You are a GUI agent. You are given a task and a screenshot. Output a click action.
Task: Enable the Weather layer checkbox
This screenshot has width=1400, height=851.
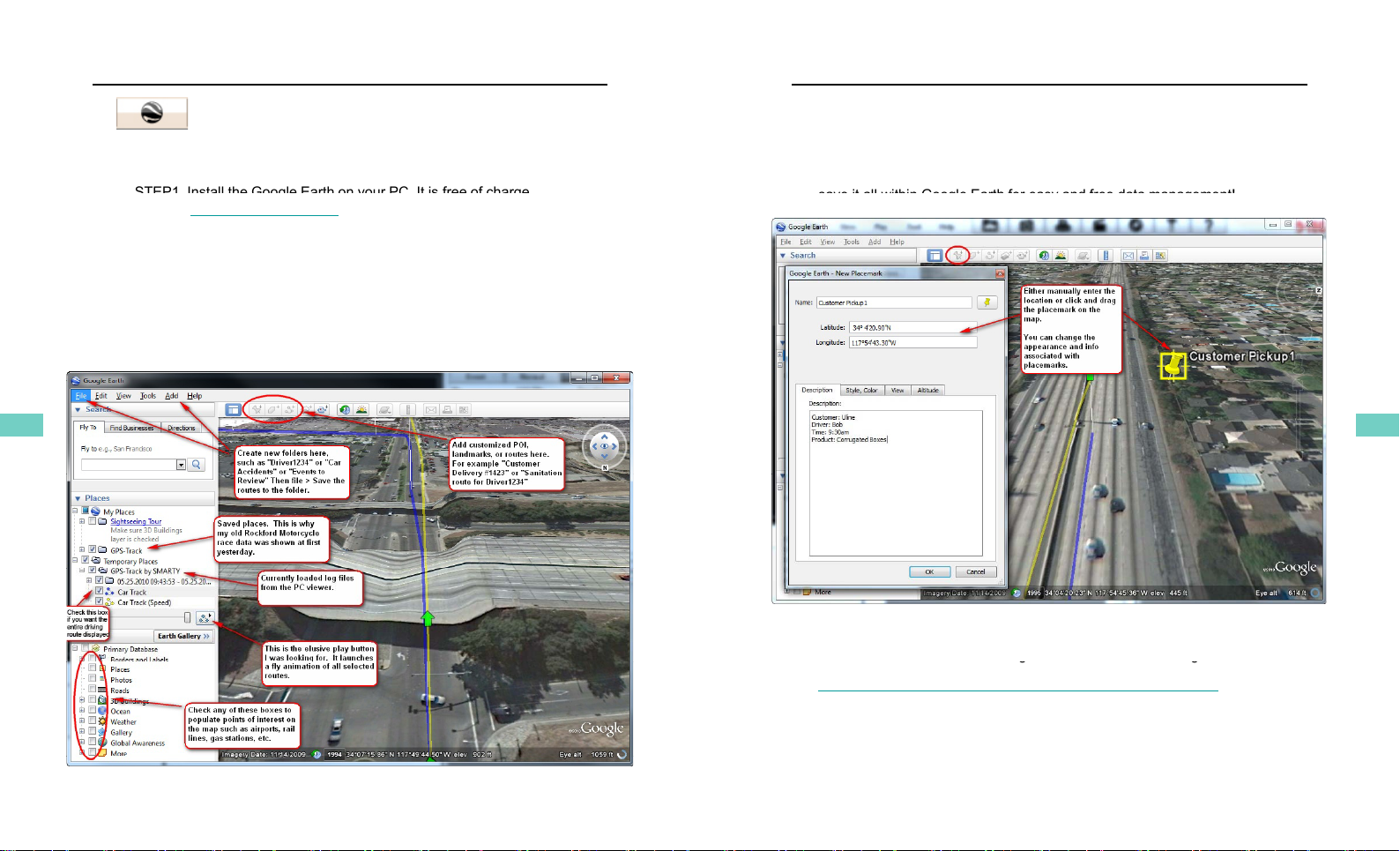tap(93, 720)
